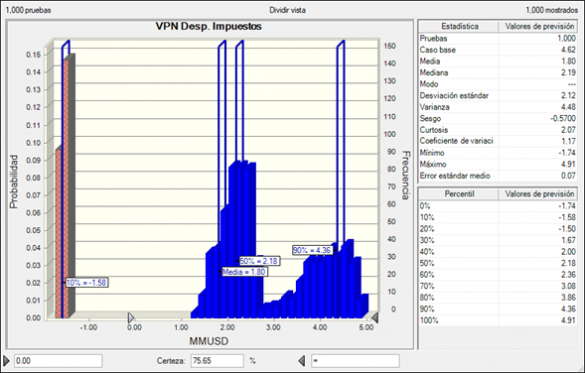
Task: Select the Percentil column header
Action: coord(459,194)
